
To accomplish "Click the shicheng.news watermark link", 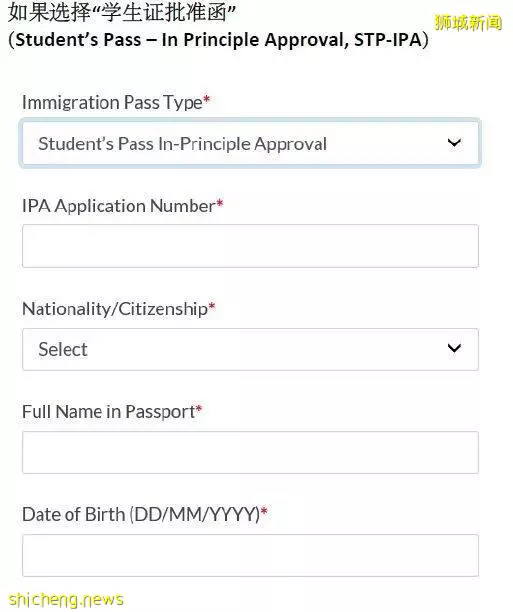I will tap(66, 599).
